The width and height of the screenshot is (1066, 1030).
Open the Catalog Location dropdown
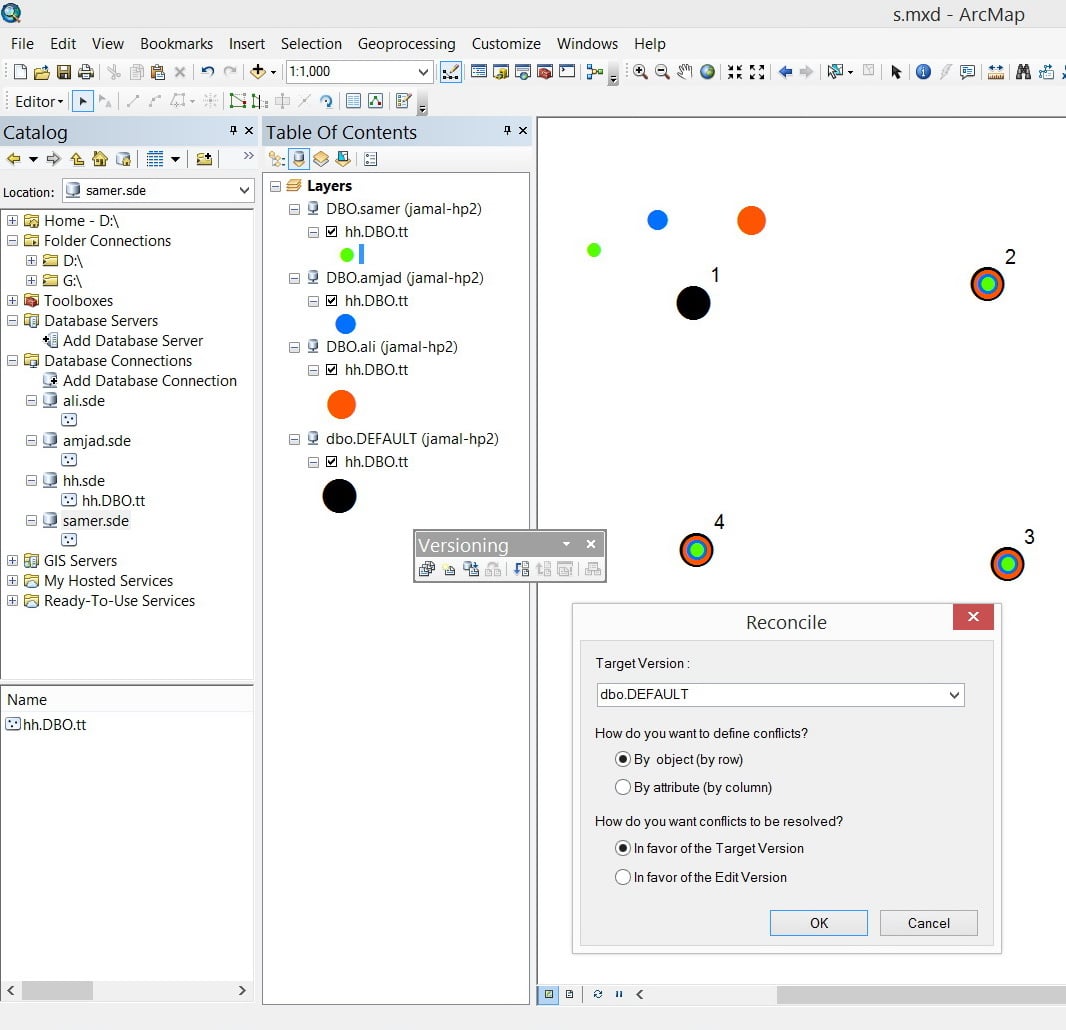pyautogui.click(x=244, y=190)
